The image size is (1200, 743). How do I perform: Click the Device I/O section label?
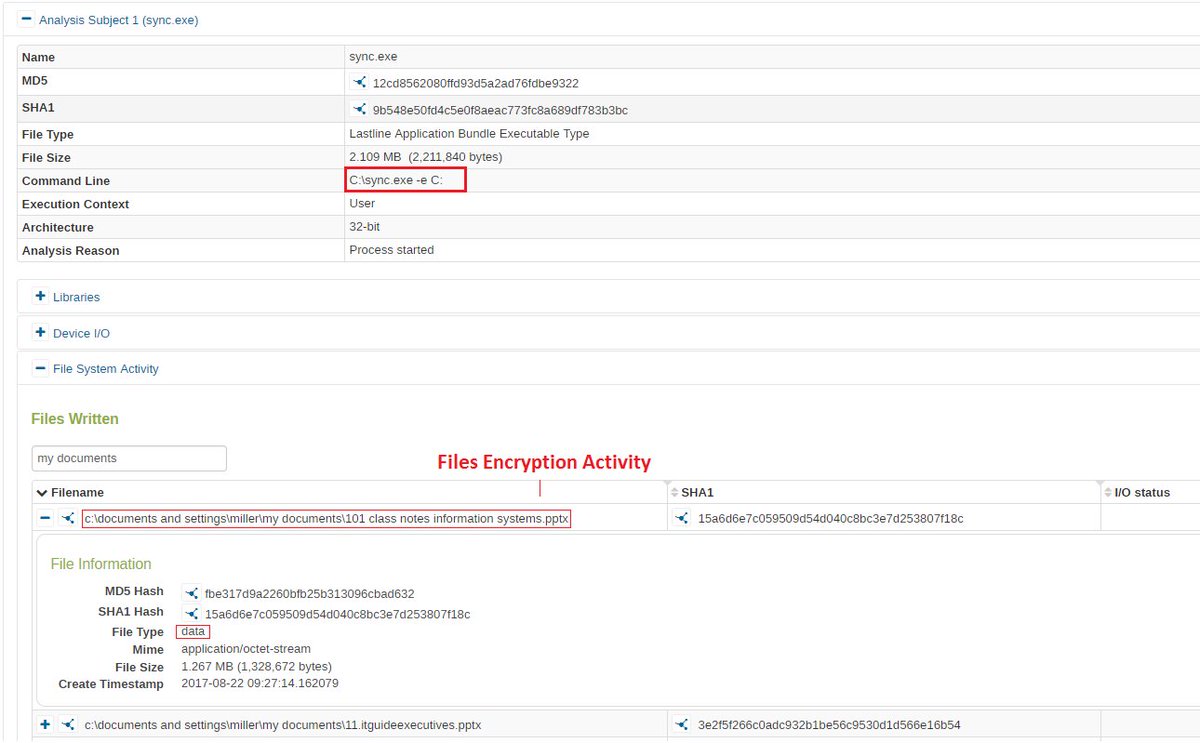click(81, 333)
